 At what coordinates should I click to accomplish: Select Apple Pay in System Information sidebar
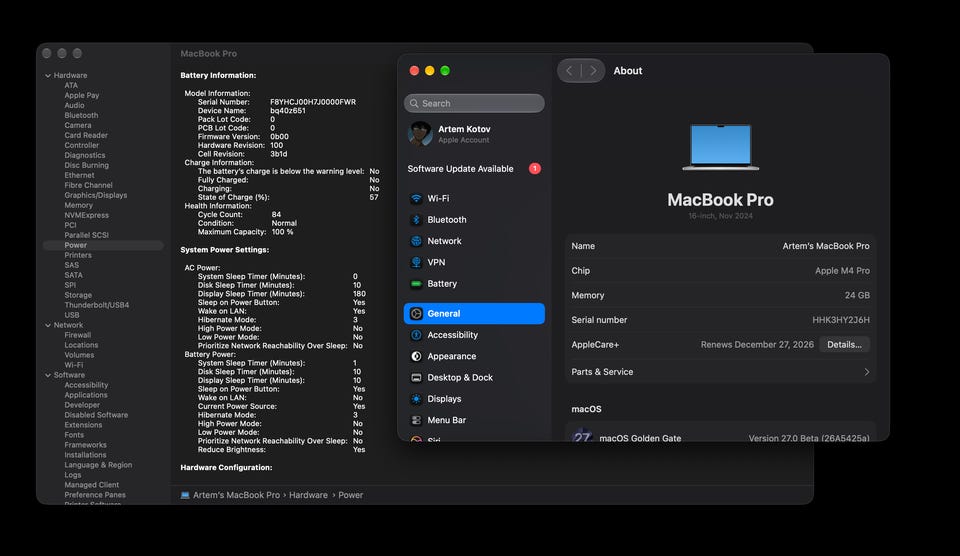pyautogui.click(x=81, y=96)
